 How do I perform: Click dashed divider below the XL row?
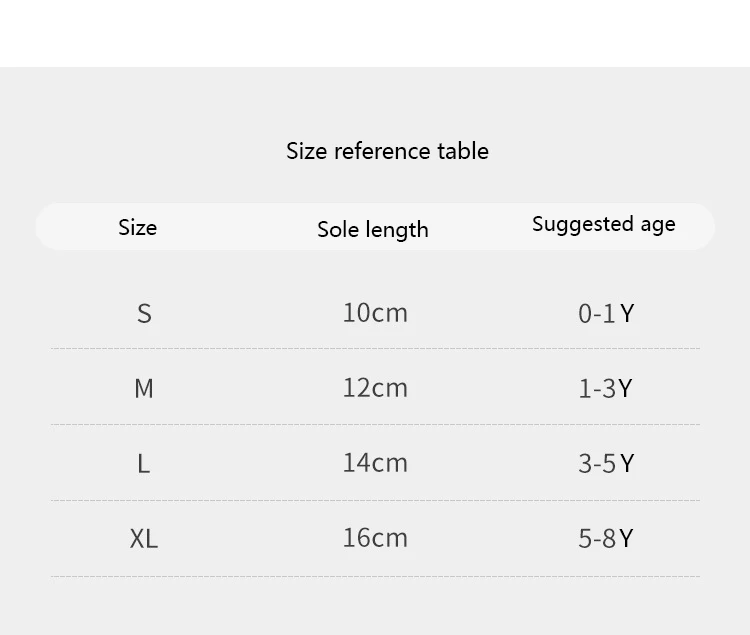[x=375, y=576]
